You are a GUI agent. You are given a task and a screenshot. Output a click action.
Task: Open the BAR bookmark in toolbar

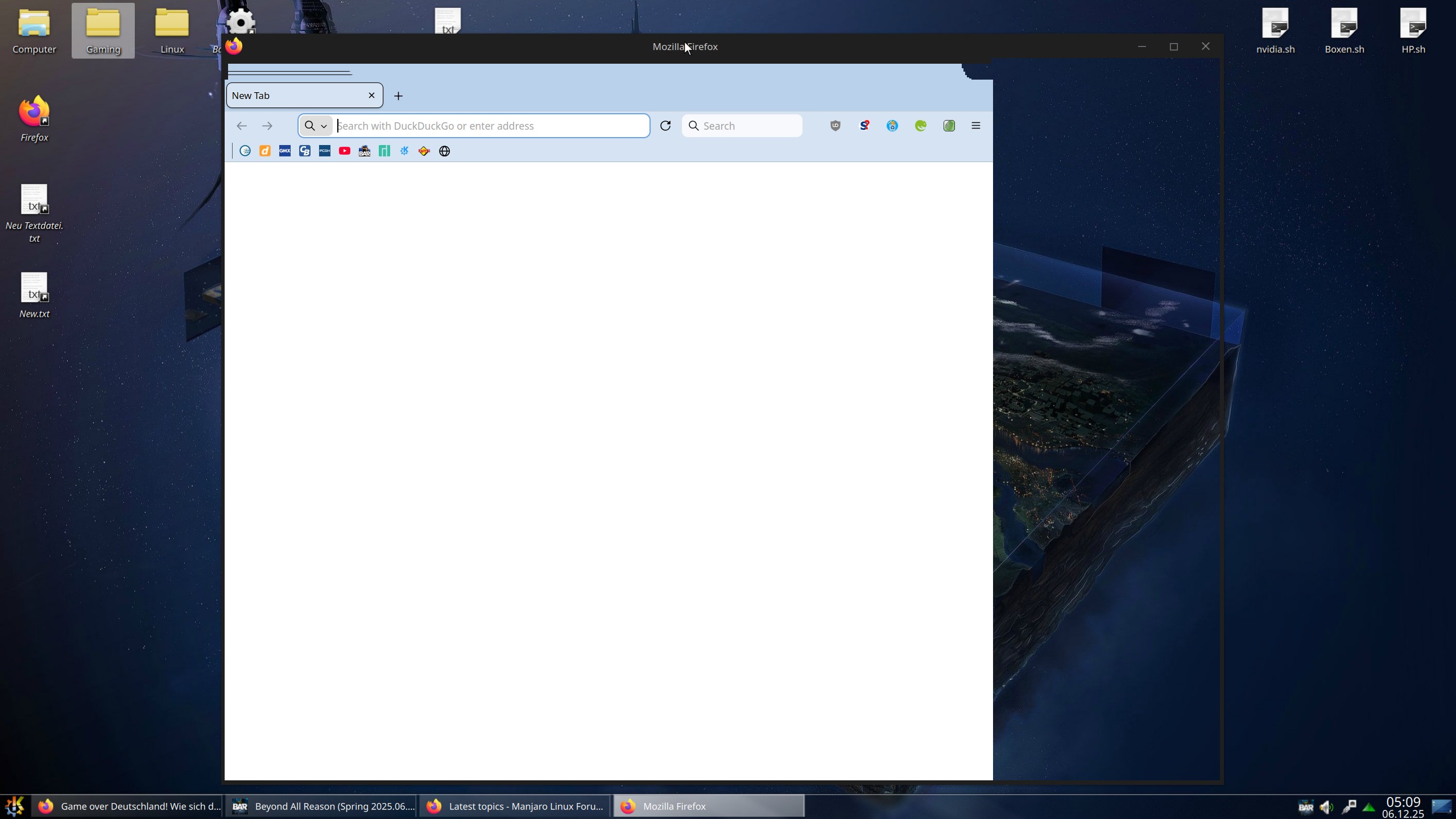[365, 151]
